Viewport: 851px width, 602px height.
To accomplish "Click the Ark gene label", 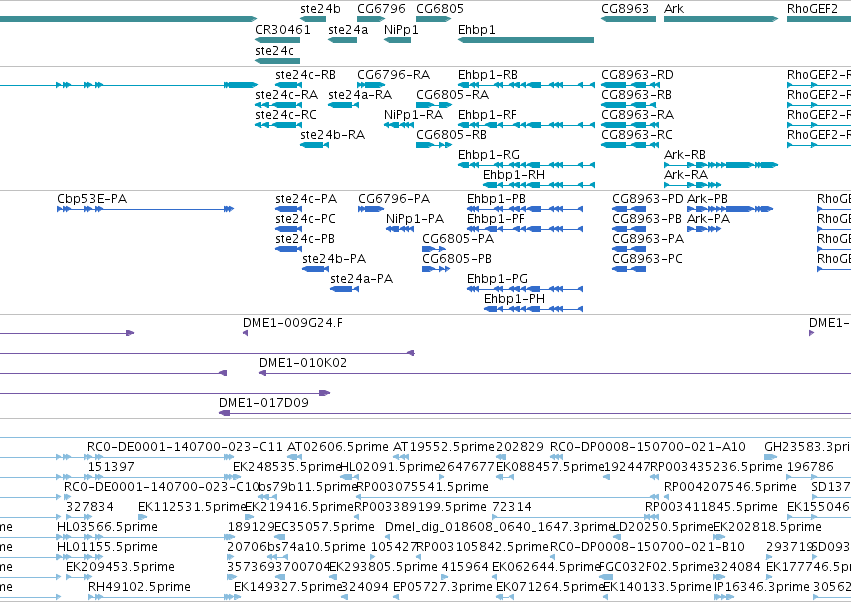I will click(674, 9).
